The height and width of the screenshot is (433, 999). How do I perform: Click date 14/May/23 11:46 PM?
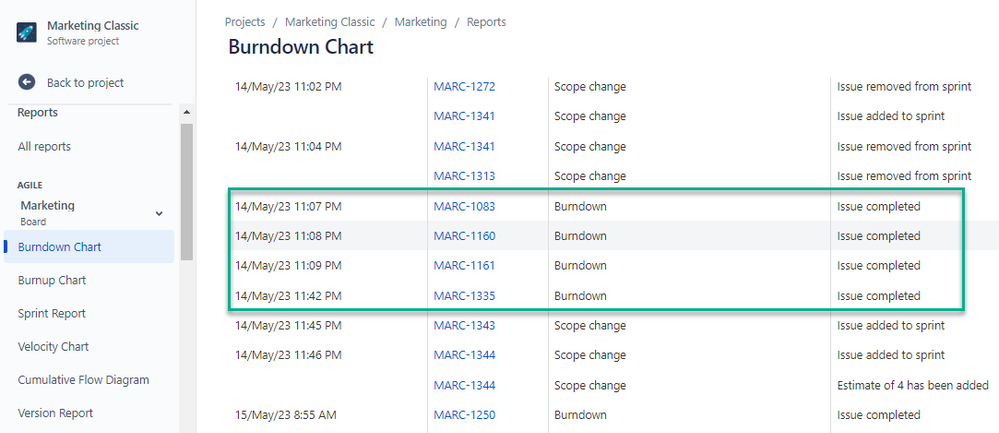pyautogui.click(x=288, y=355)
